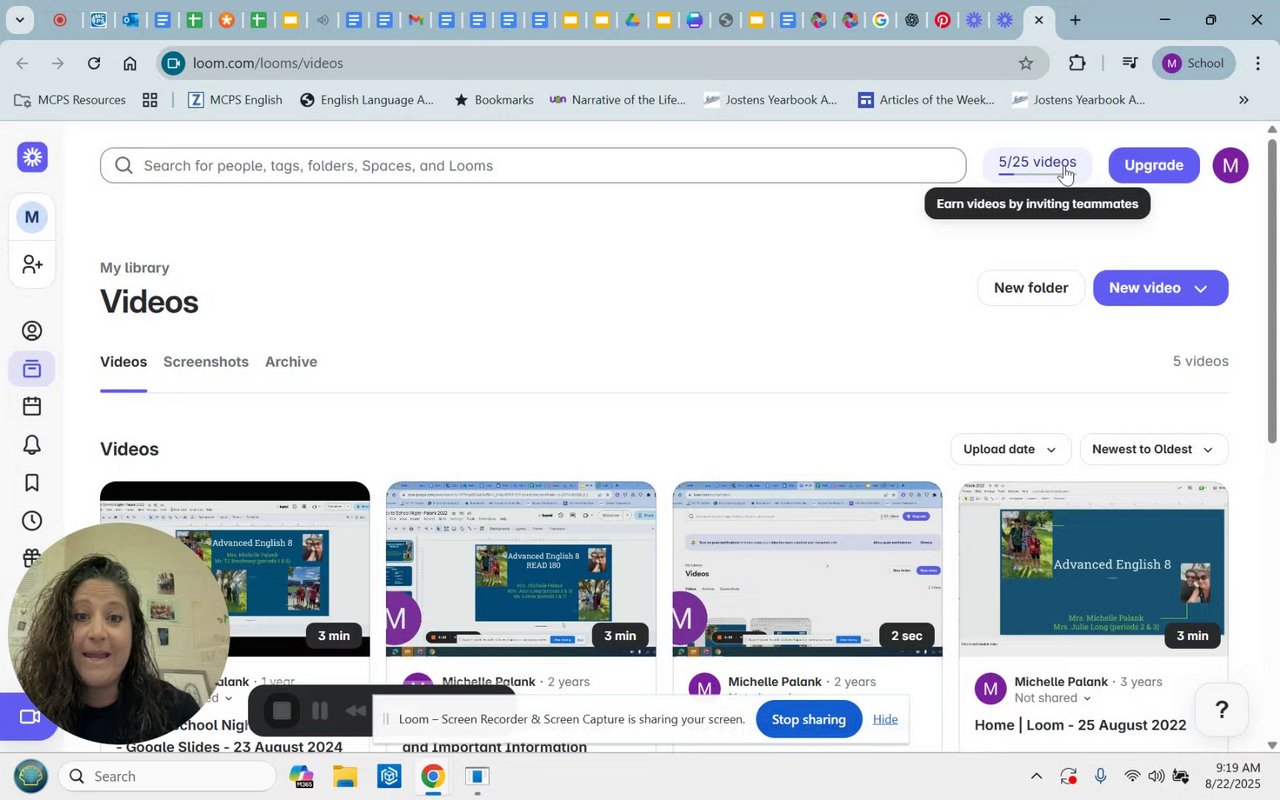Open the Newest to Oldest dropdown
The width and height of the screenshot is (1280, 800).
coord(1153,449)
